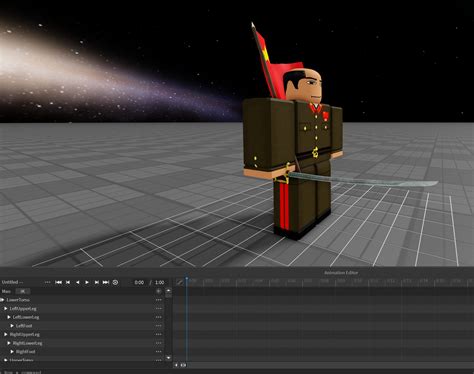474x374 pixels.
Task: Select the RightUpperLeg track name
Action: 25,334
